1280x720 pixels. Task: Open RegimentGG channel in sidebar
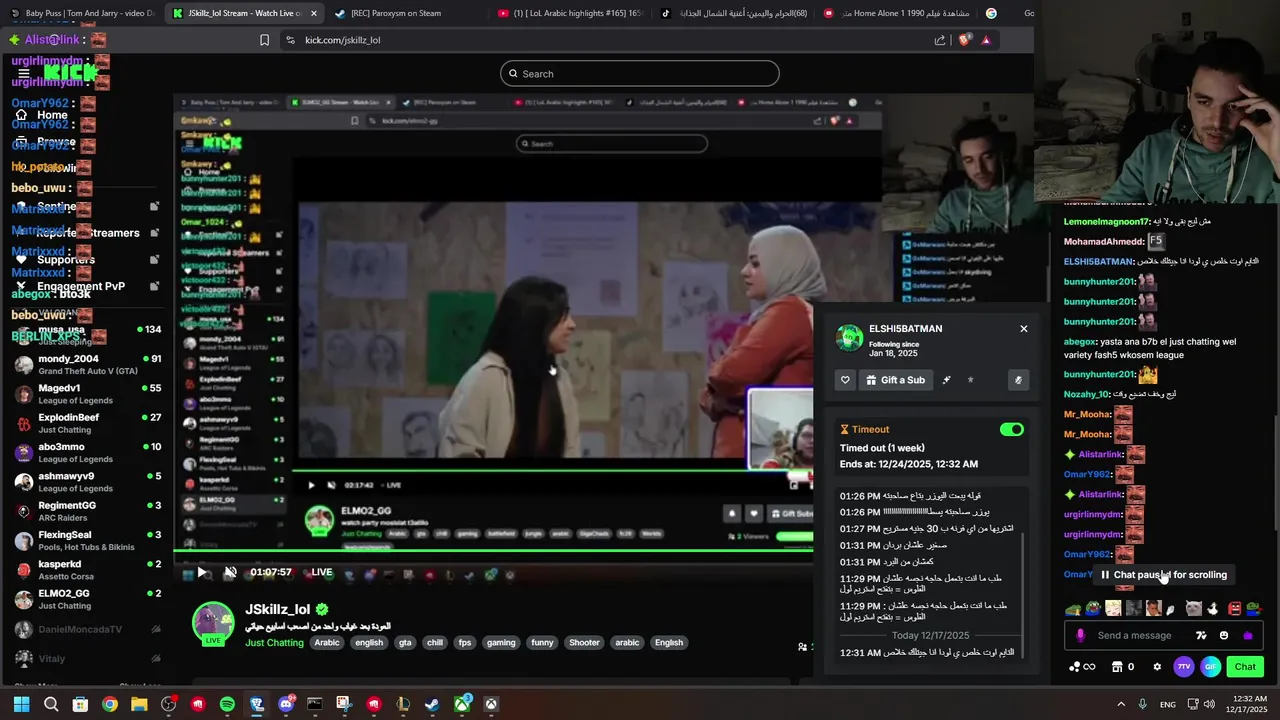(x=88, y=511)
